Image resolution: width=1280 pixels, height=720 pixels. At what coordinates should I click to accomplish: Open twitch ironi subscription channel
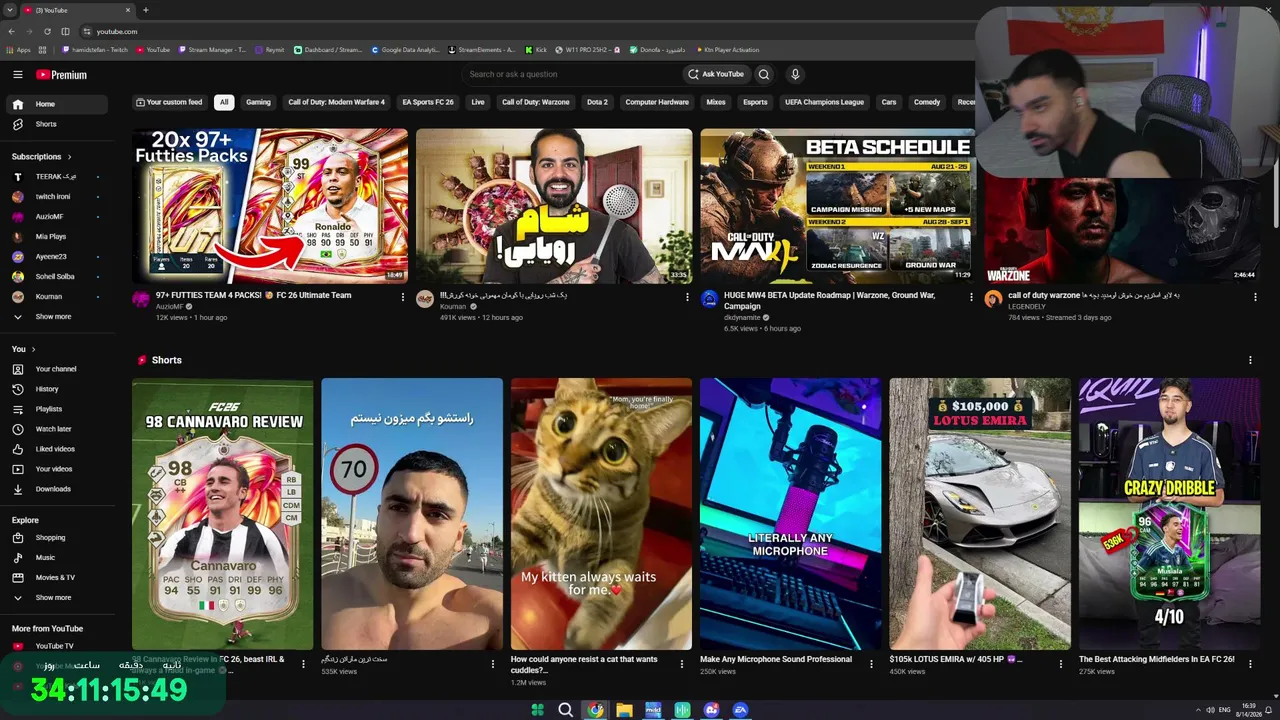coord(56,197)
